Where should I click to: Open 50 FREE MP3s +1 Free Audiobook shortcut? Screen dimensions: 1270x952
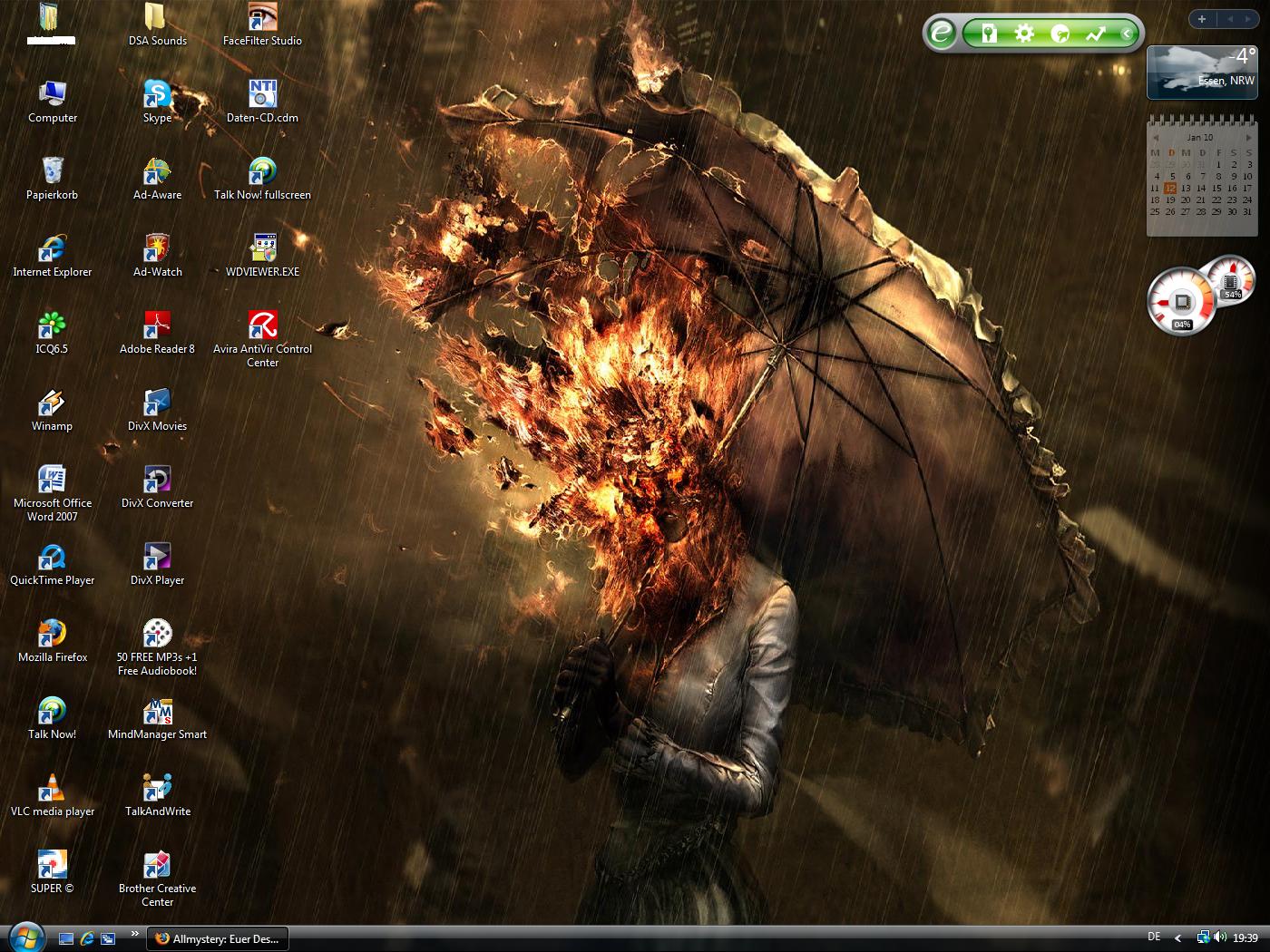[x=157, y=646]
